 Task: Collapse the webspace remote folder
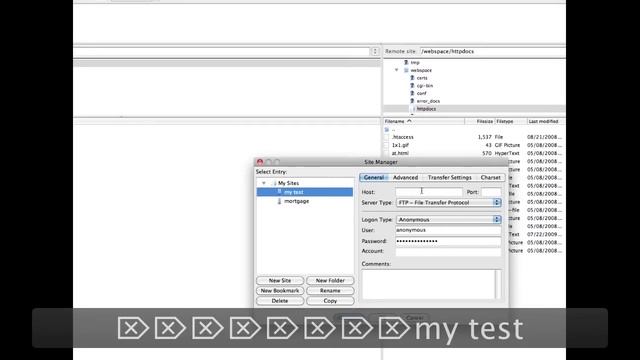(396, 70)
